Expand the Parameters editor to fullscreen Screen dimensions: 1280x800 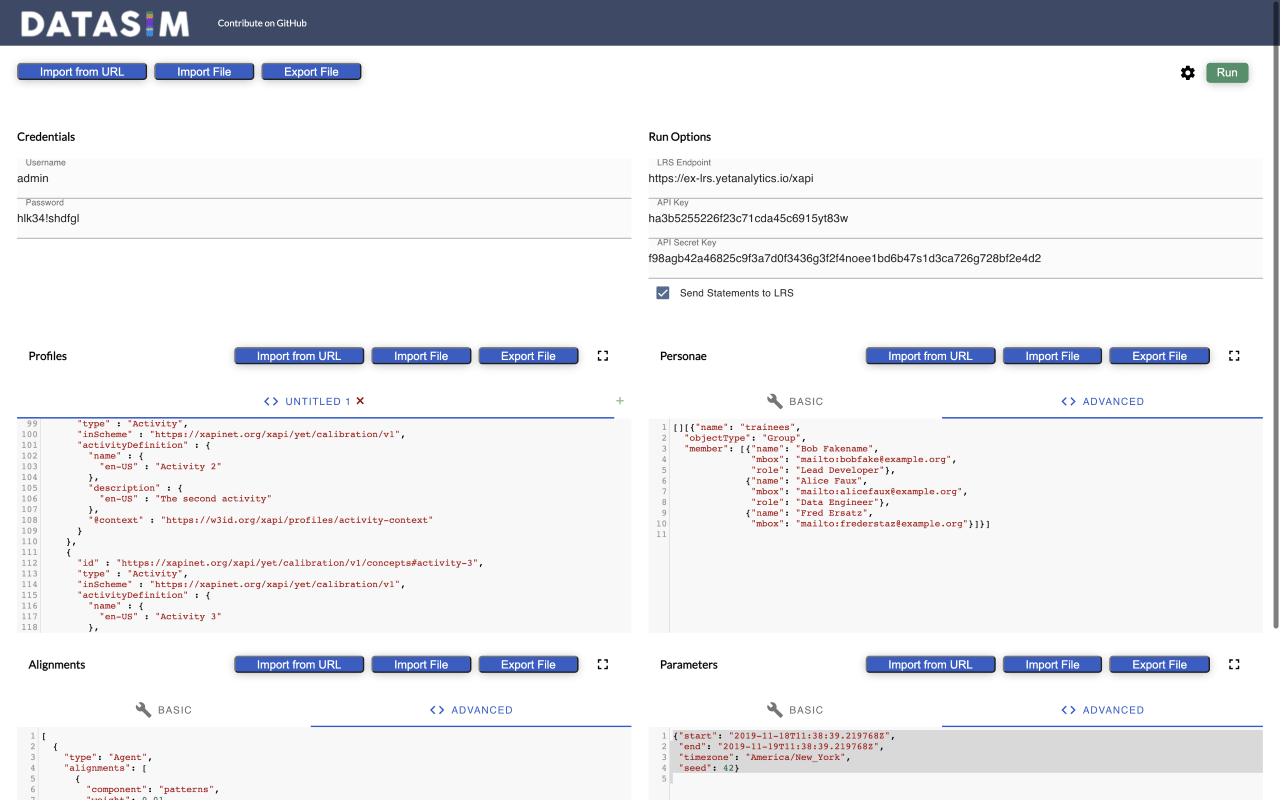tap(1234, 664)
